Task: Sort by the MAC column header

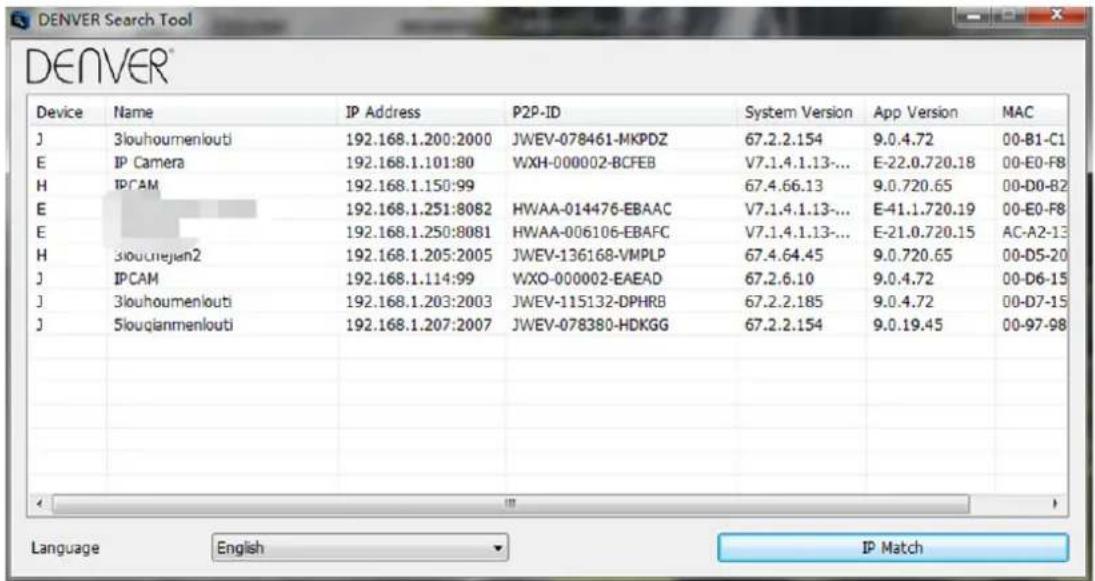Action: coord(1017,112)
